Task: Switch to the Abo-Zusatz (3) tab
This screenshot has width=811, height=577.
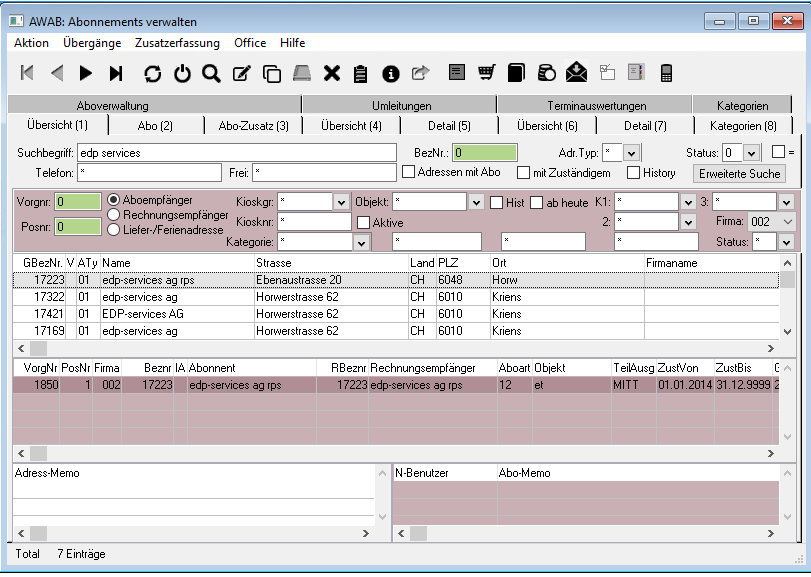Action: pyautogui.click(x=253, y=126)
